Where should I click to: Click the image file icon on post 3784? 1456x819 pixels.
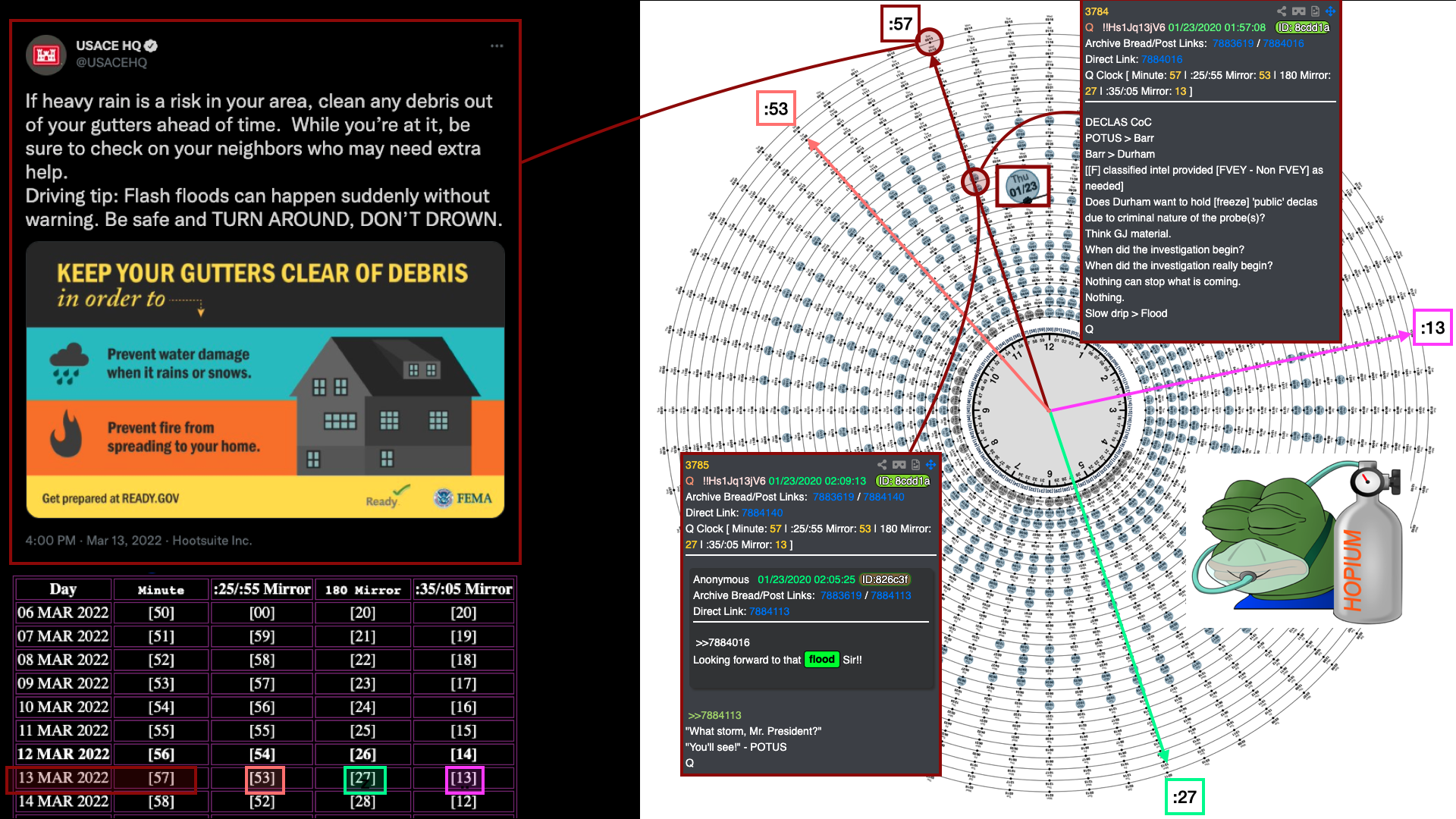coord(1315,11)
